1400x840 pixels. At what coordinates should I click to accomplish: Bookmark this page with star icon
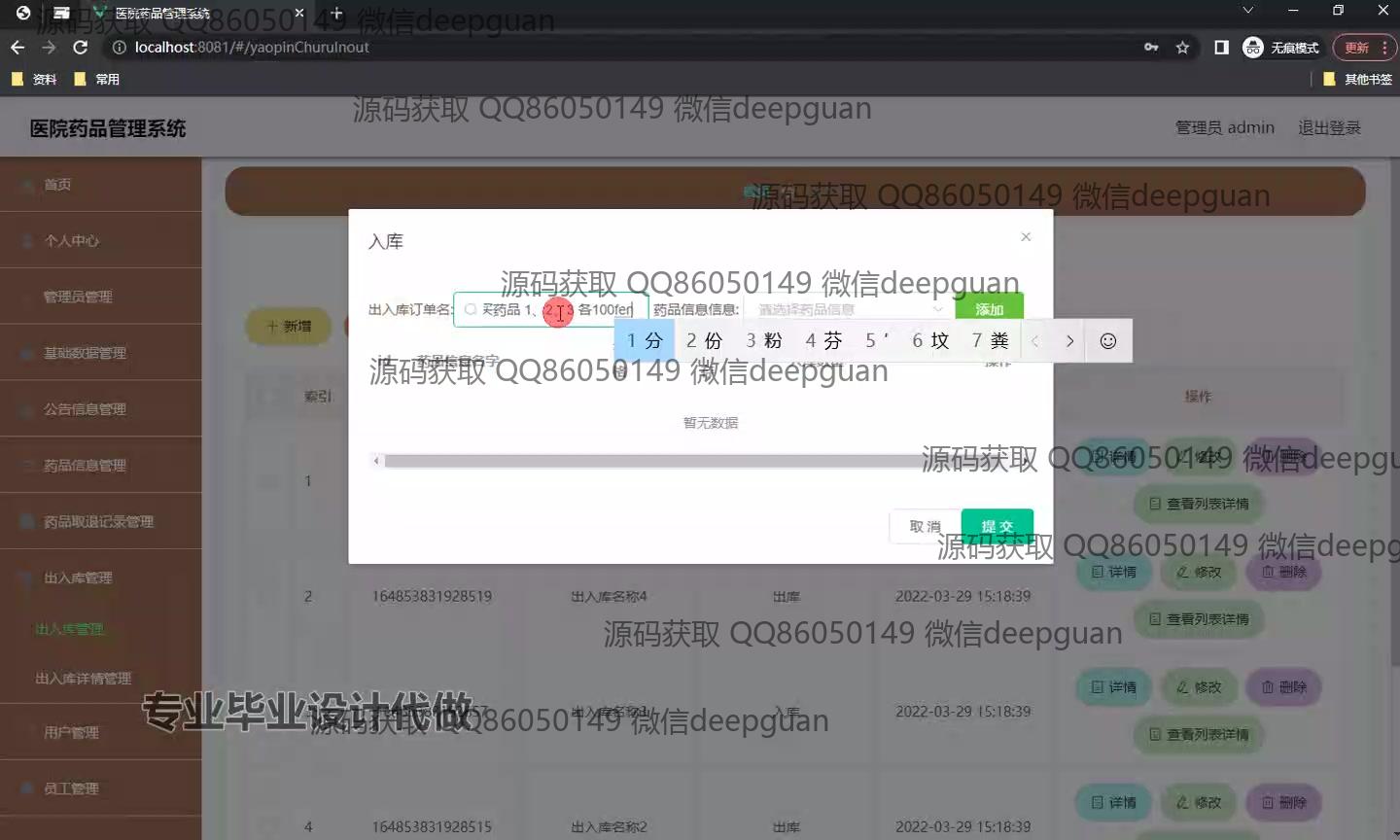[1182, 47]
